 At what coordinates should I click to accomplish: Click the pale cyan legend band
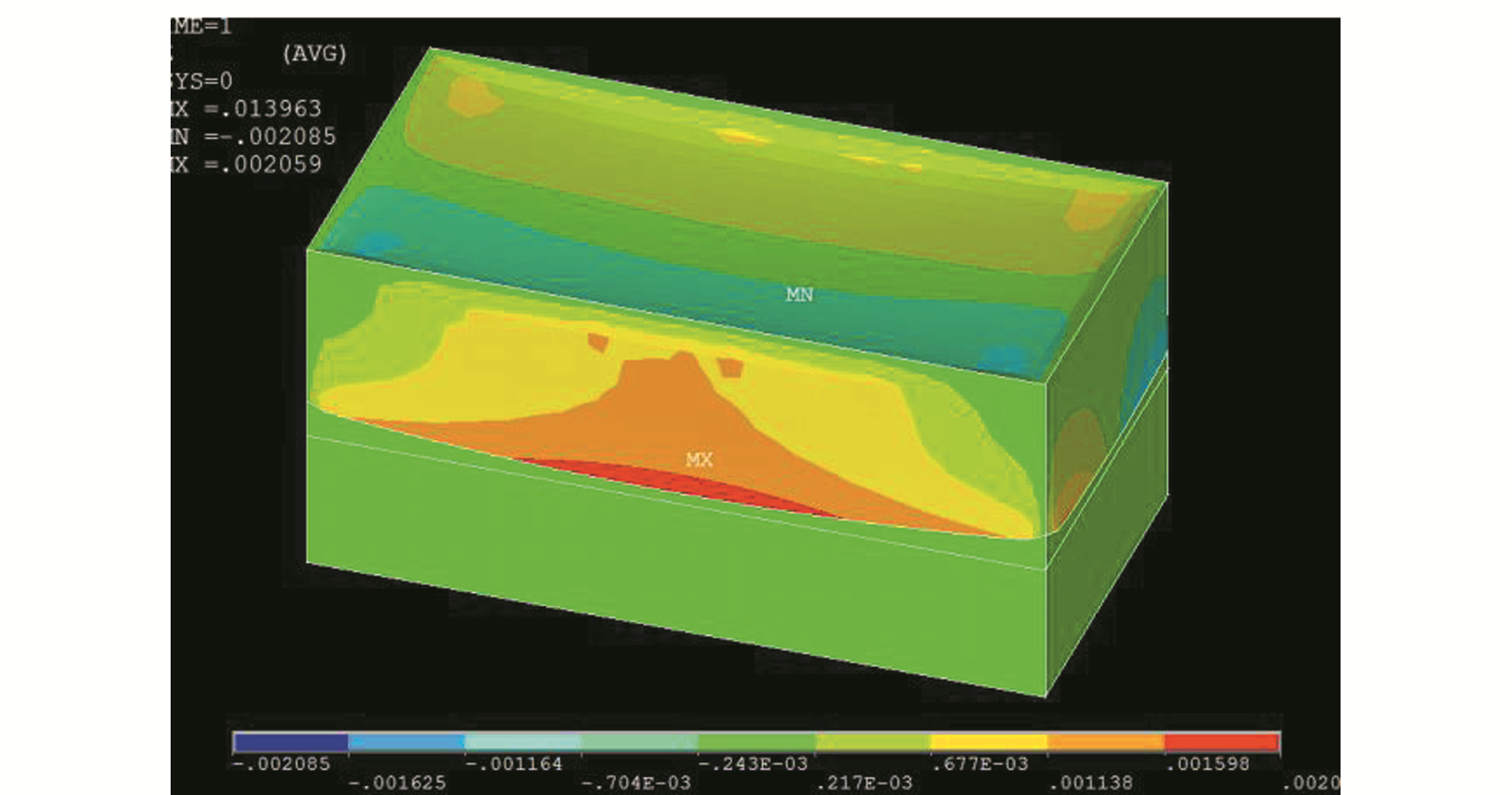523,742
